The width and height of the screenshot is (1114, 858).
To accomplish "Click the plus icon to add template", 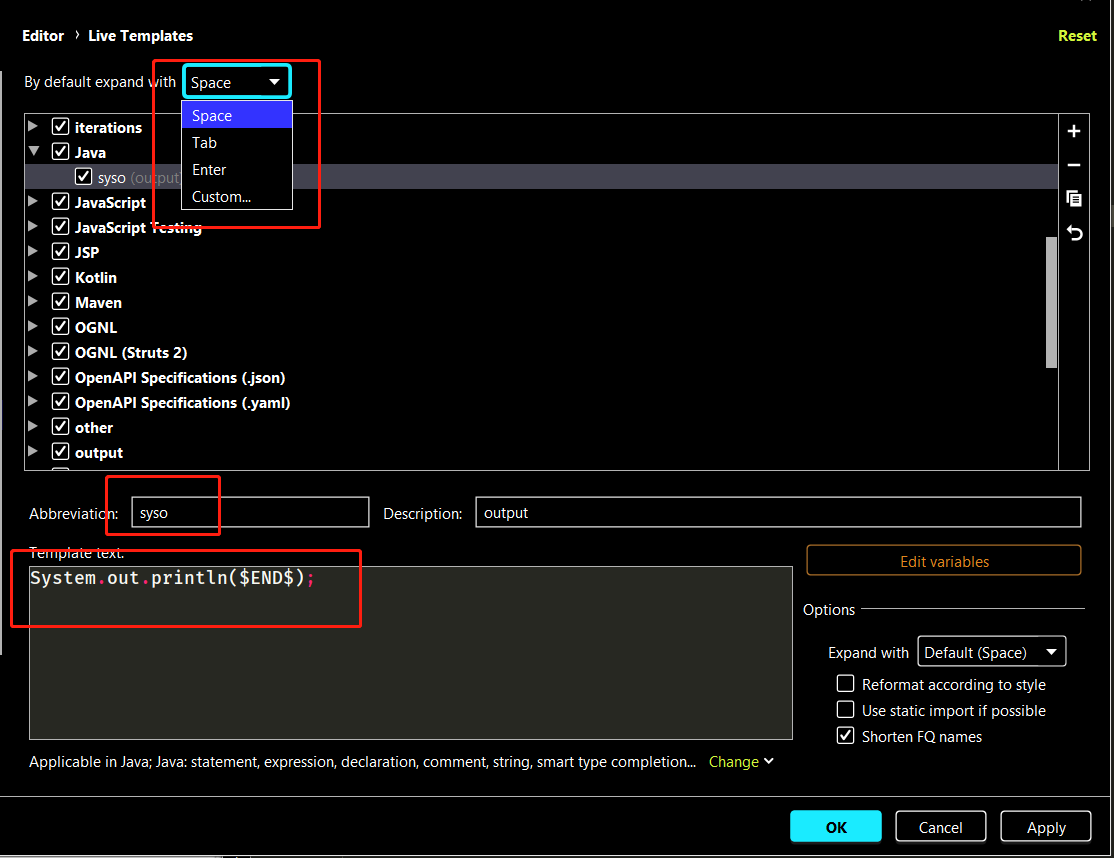I will tap(1074, 131).
